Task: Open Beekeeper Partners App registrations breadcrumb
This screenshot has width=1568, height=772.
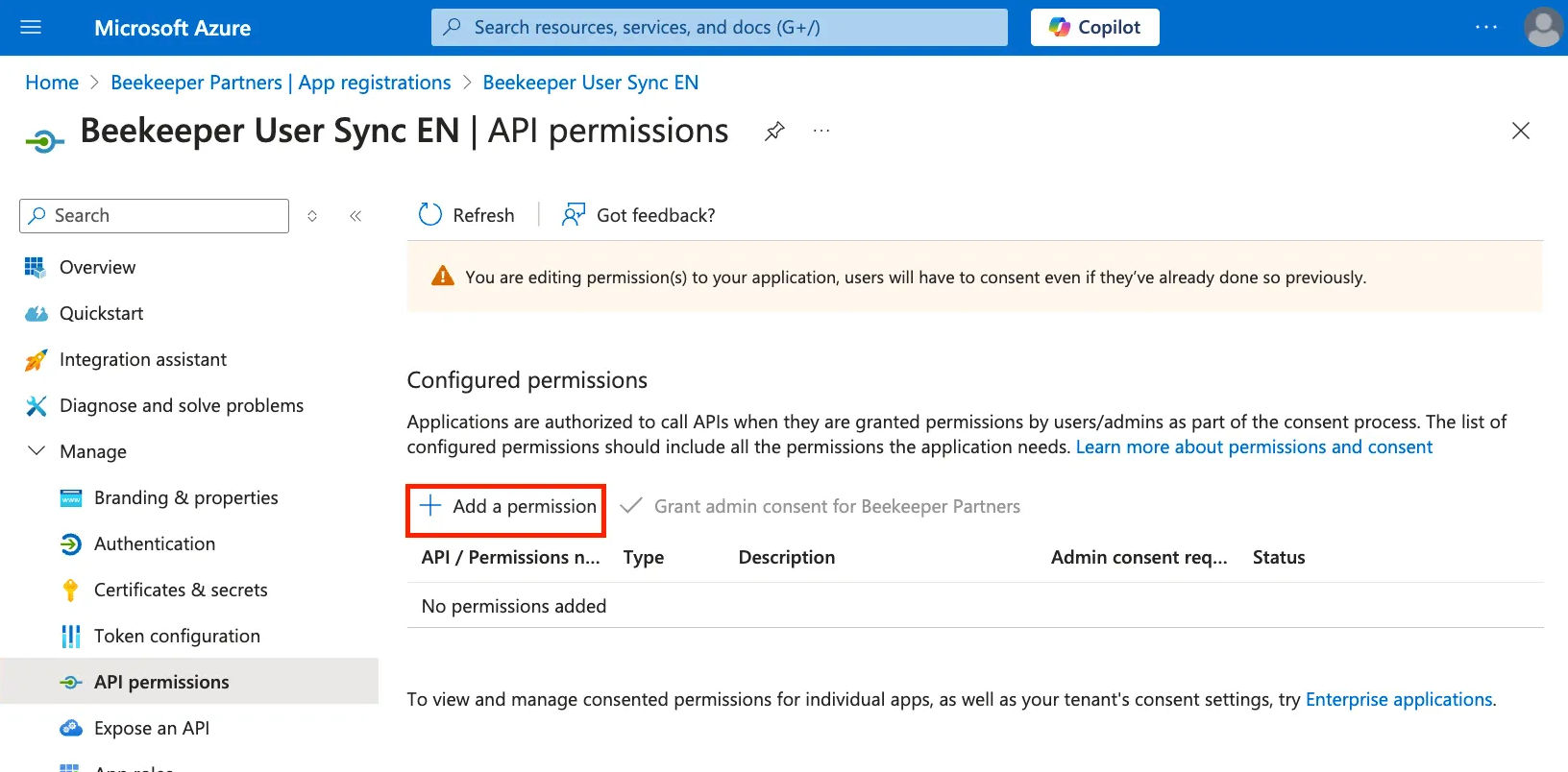Action: coord(281,83)
